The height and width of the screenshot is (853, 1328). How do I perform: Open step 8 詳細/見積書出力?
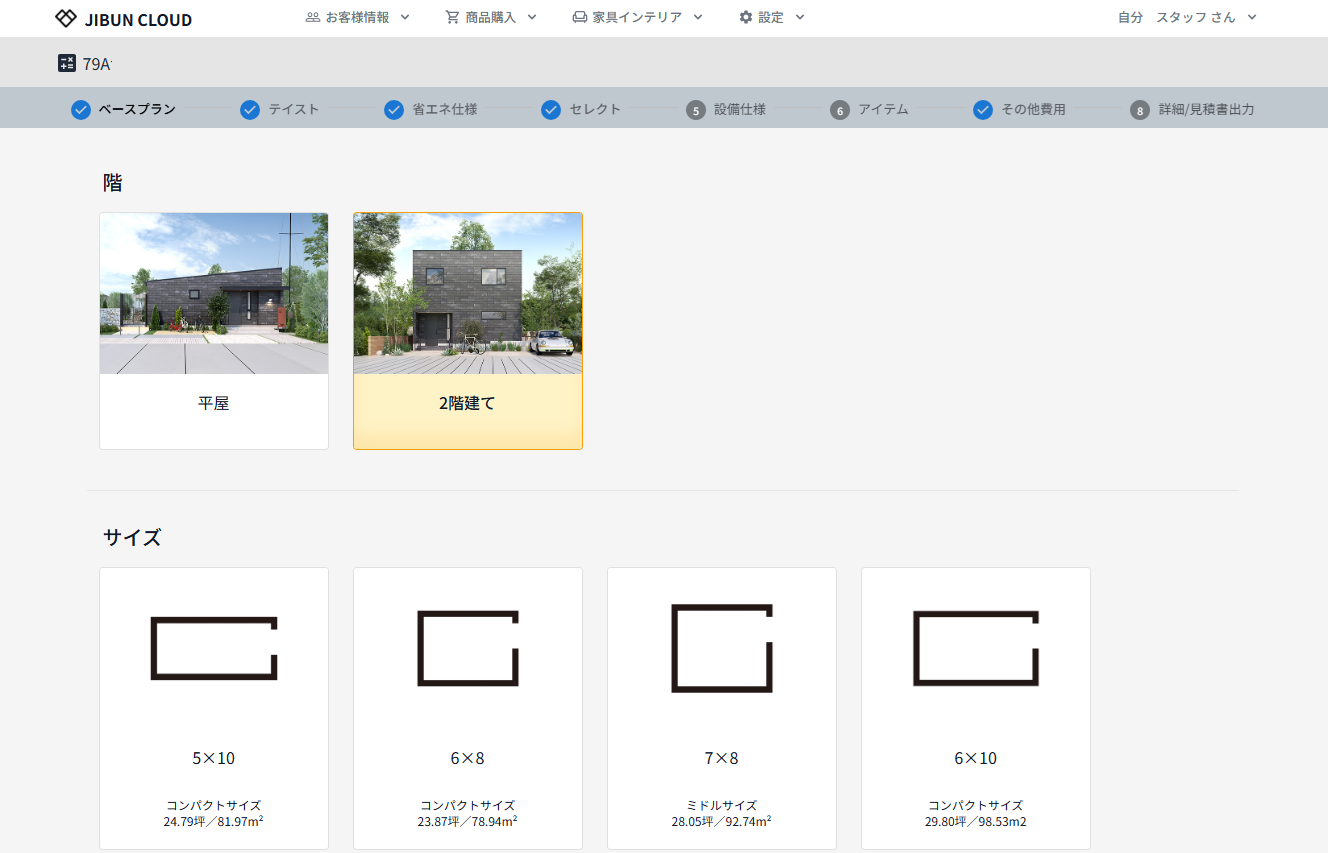[1193, 109]
